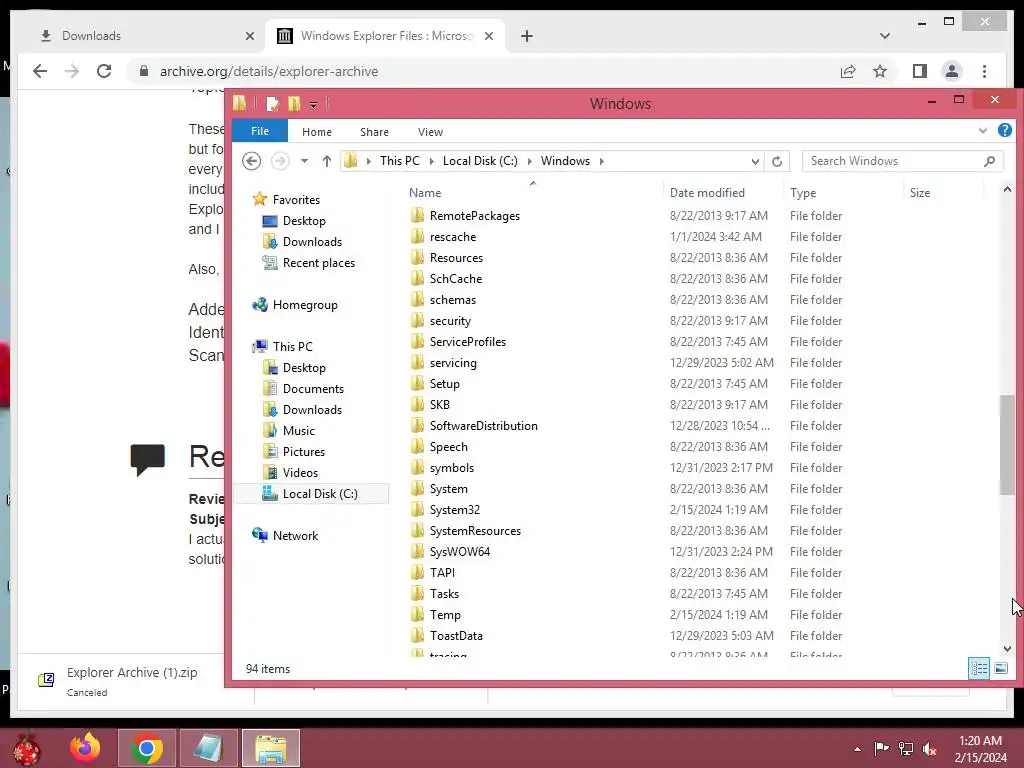This screenshot has height=768, width=1024.
Task: Click the file list scroll down arrow
Action: point(1006,648)
